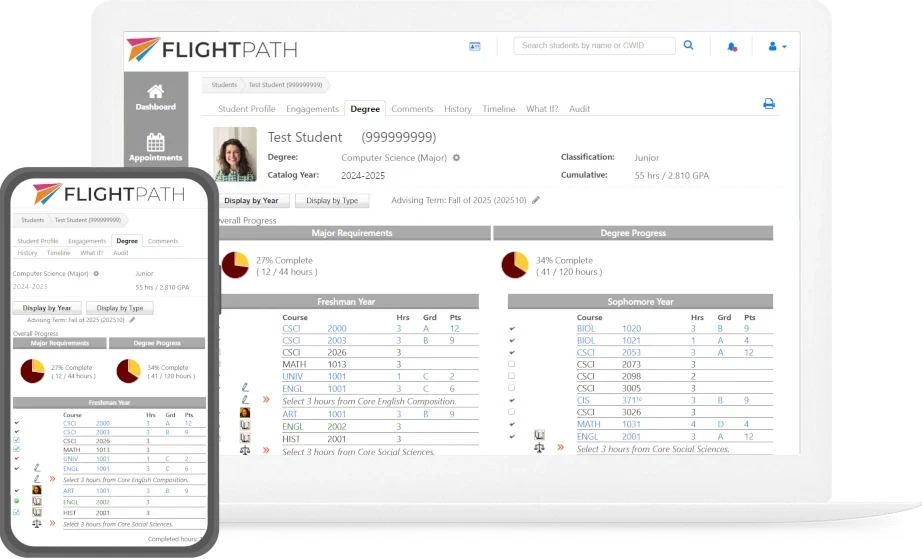Click scales icon in Sophomore Year Social Sciences row

[x=539, y=447]
